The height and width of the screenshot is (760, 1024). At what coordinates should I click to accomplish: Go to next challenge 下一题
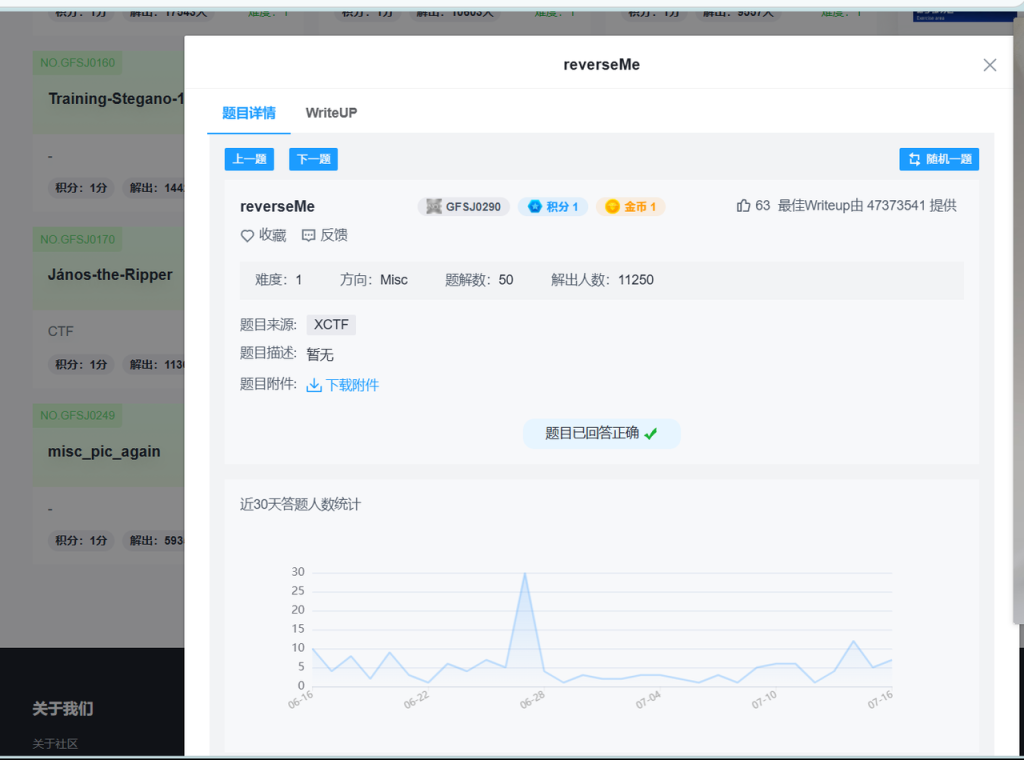313,159
